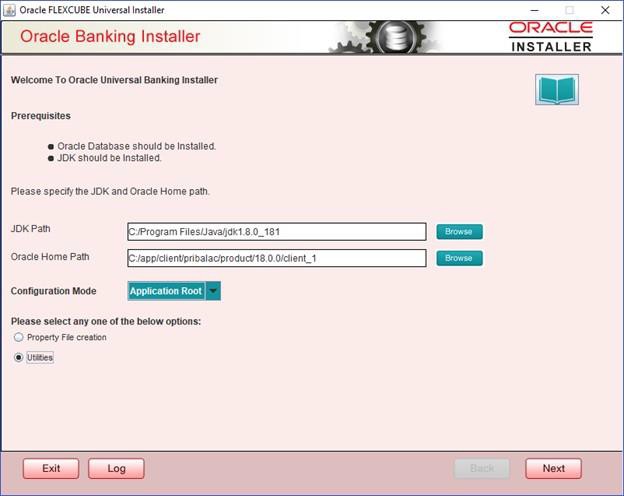Click the 'Prerequisites' heading
This screenshot has height=496, width=624.
pyautogui.click(x=41, y=116)
